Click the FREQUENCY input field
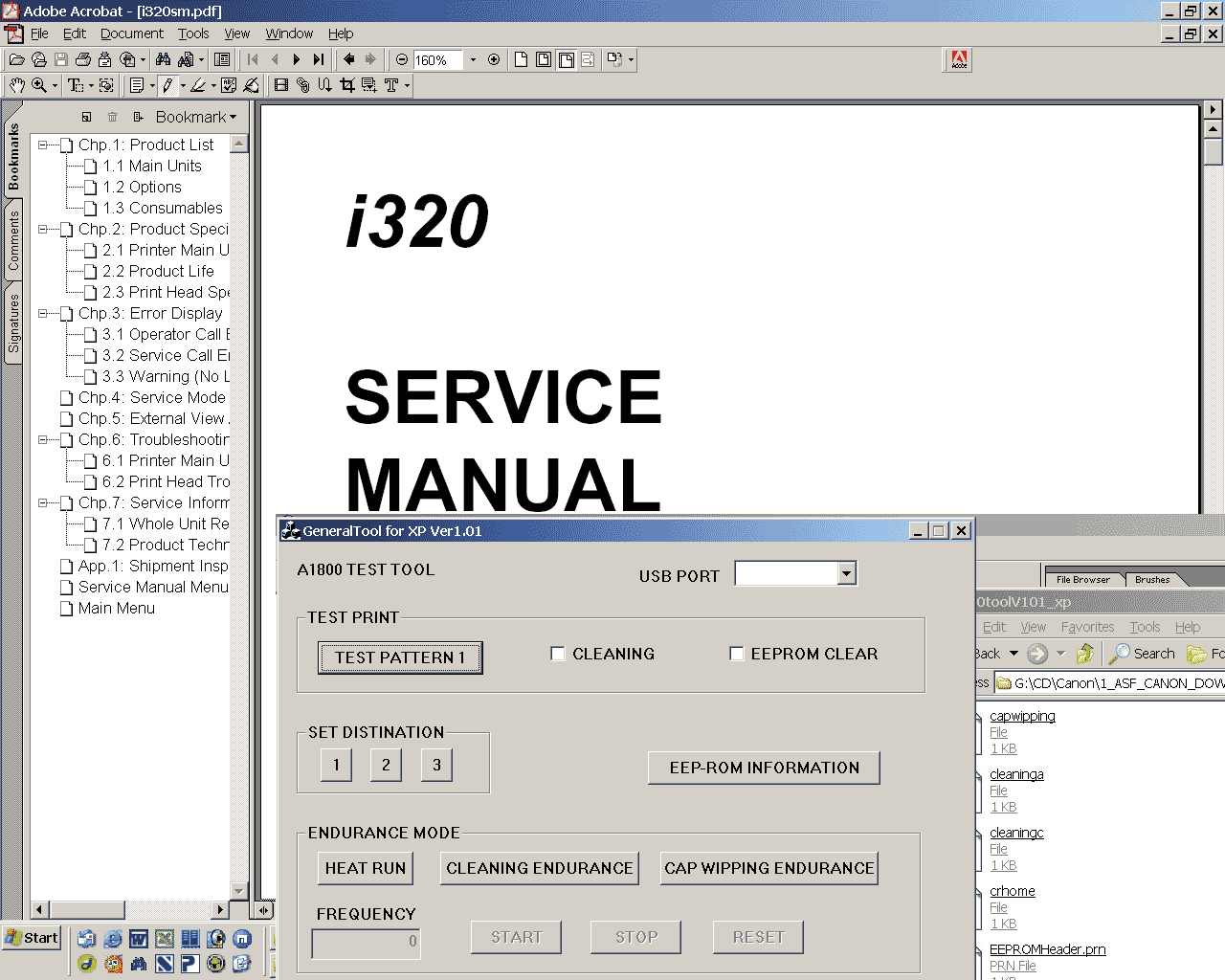The image size is (1225, 980). click(366, 943)
